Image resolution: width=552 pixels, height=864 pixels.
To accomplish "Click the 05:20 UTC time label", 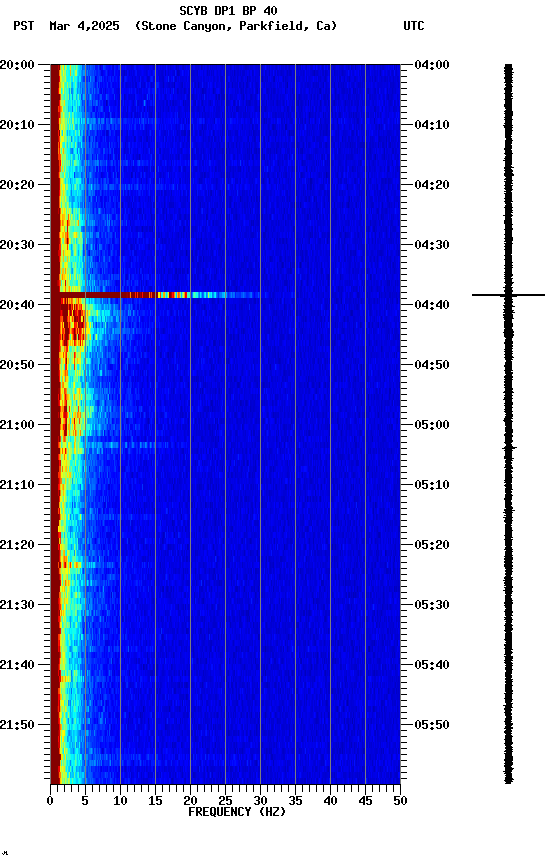I will 432,546.
